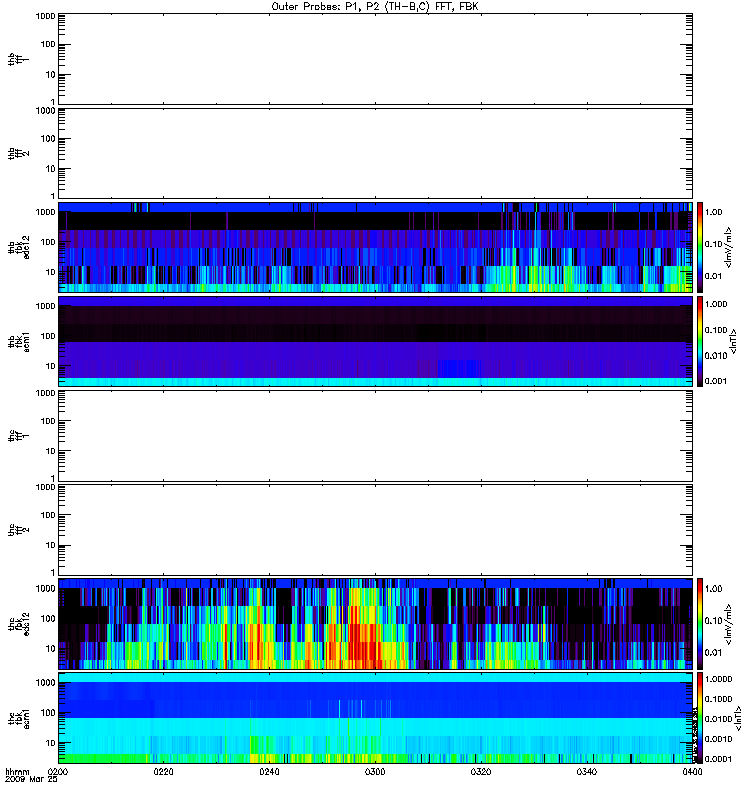Click the second empty thc panel's y-axis title

pos(19,530)
